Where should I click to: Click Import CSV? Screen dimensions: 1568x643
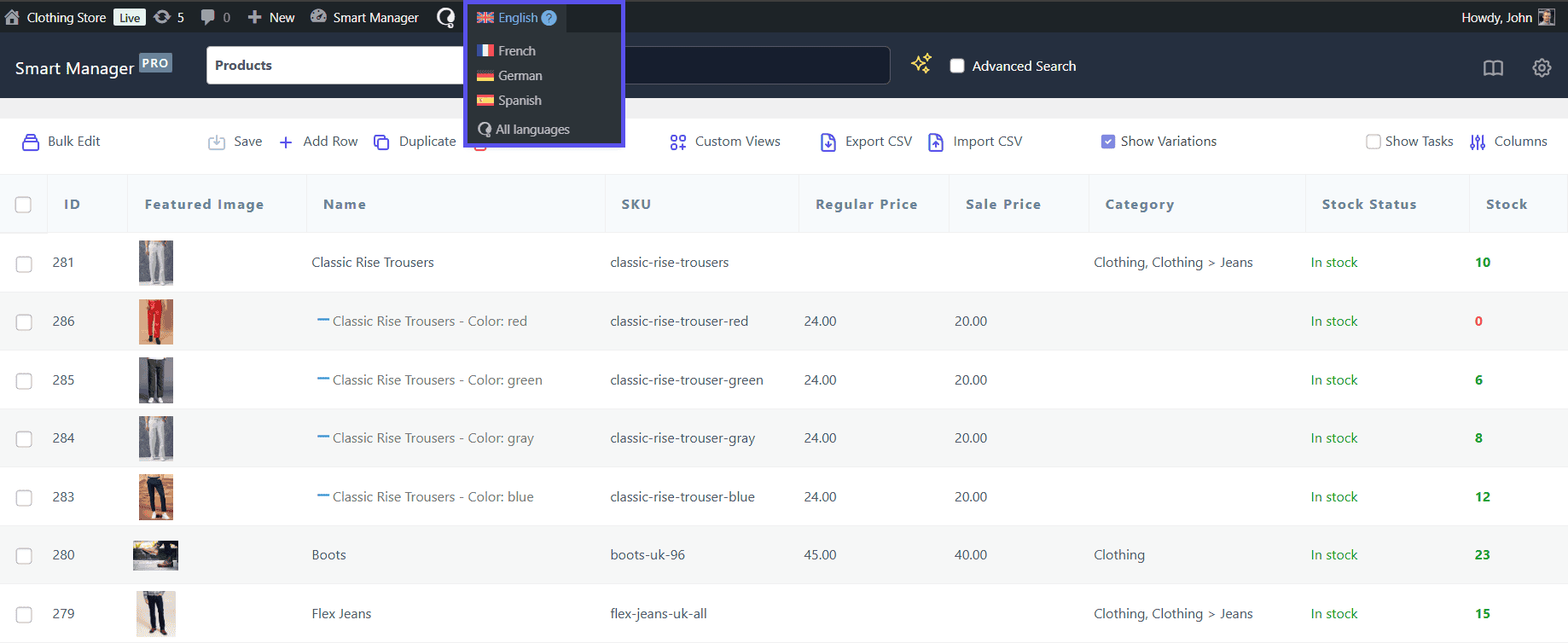pos(975,142)
